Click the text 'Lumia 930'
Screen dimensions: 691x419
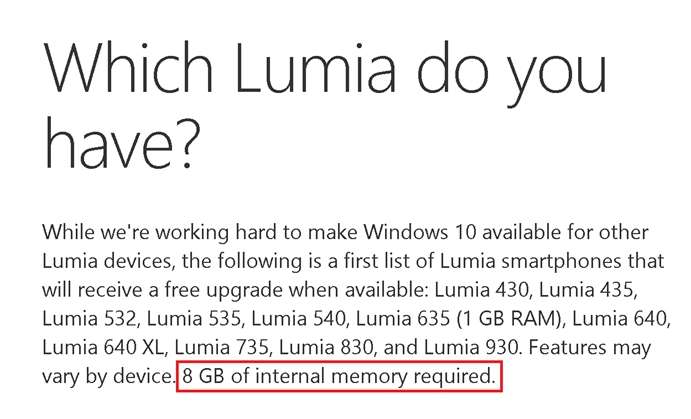point(471,348)
